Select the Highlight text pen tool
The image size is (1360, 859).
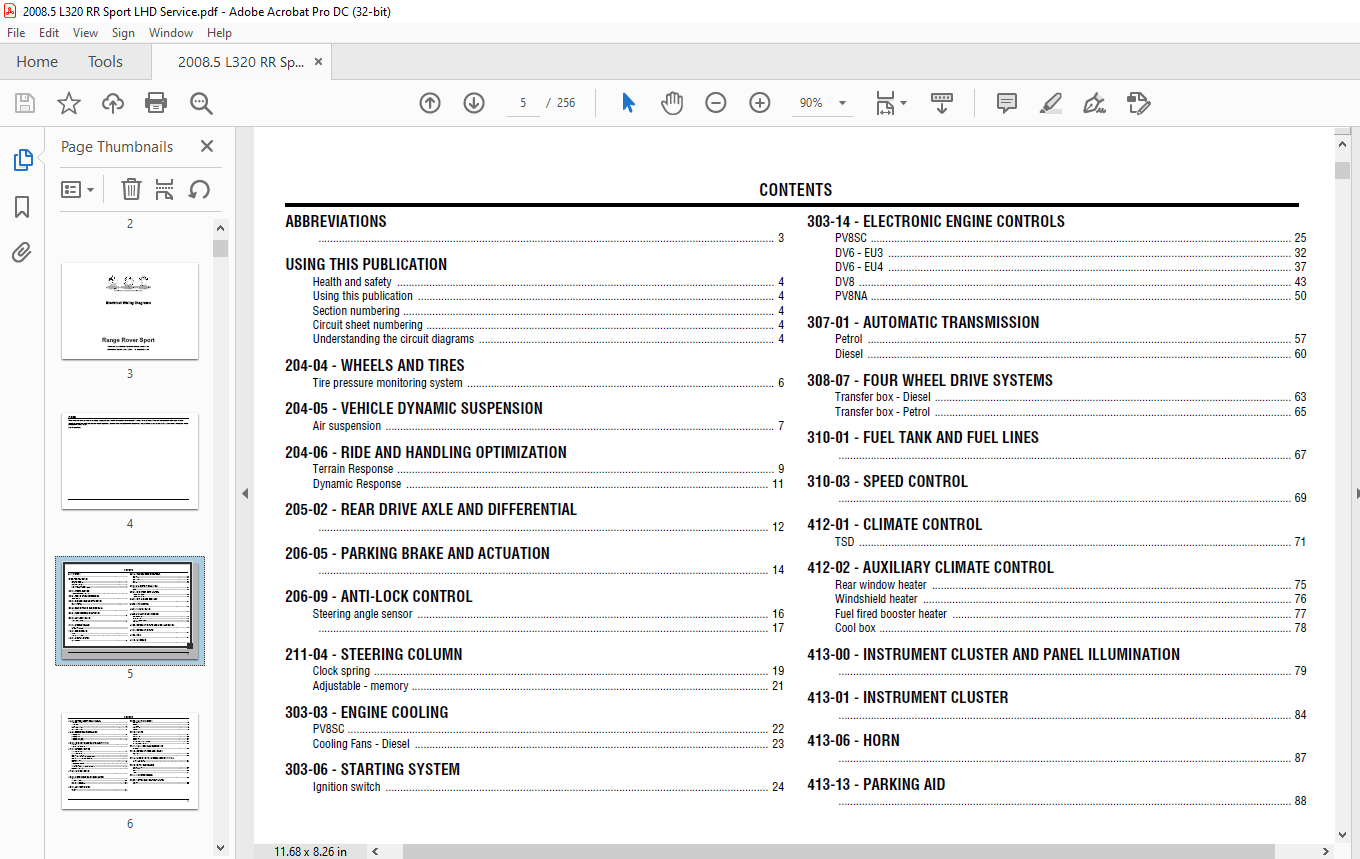1050,103
